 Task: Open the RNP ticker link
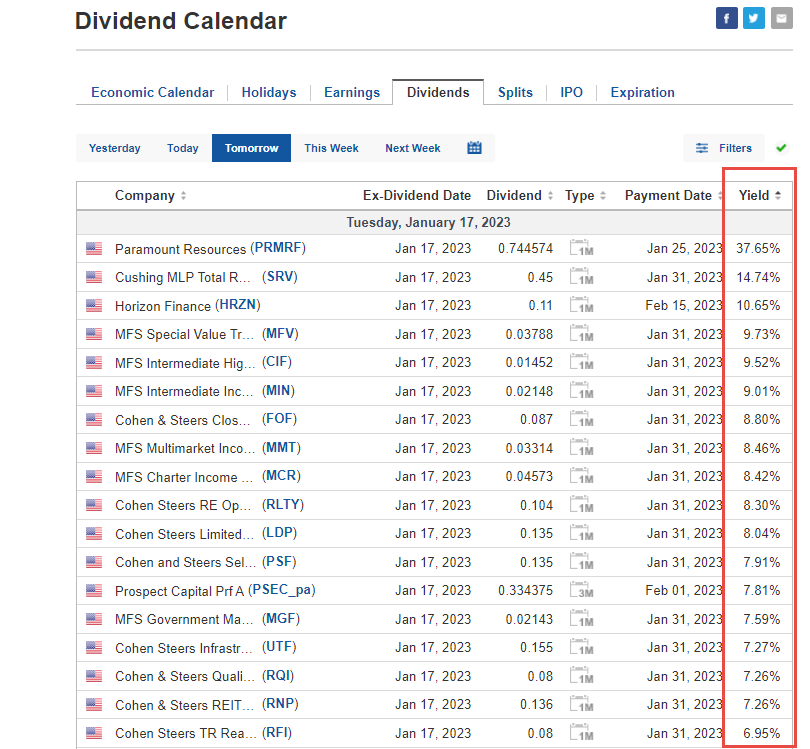click(280, 704)
